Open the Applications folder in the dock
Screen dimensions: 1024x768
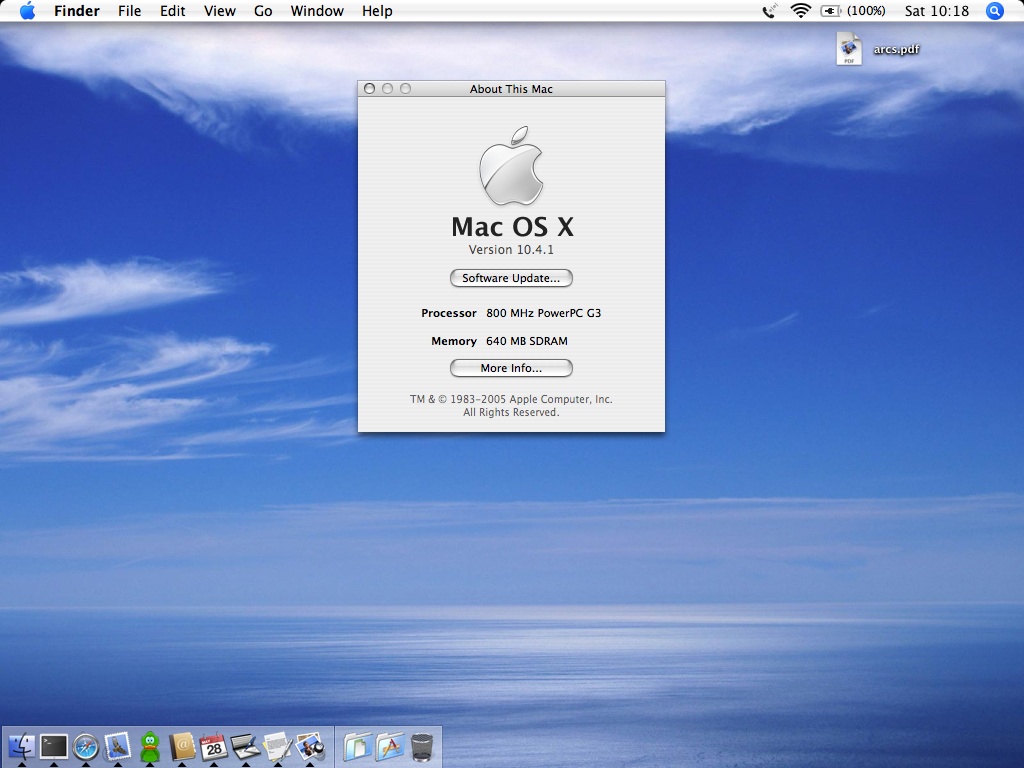pos(390,746)
